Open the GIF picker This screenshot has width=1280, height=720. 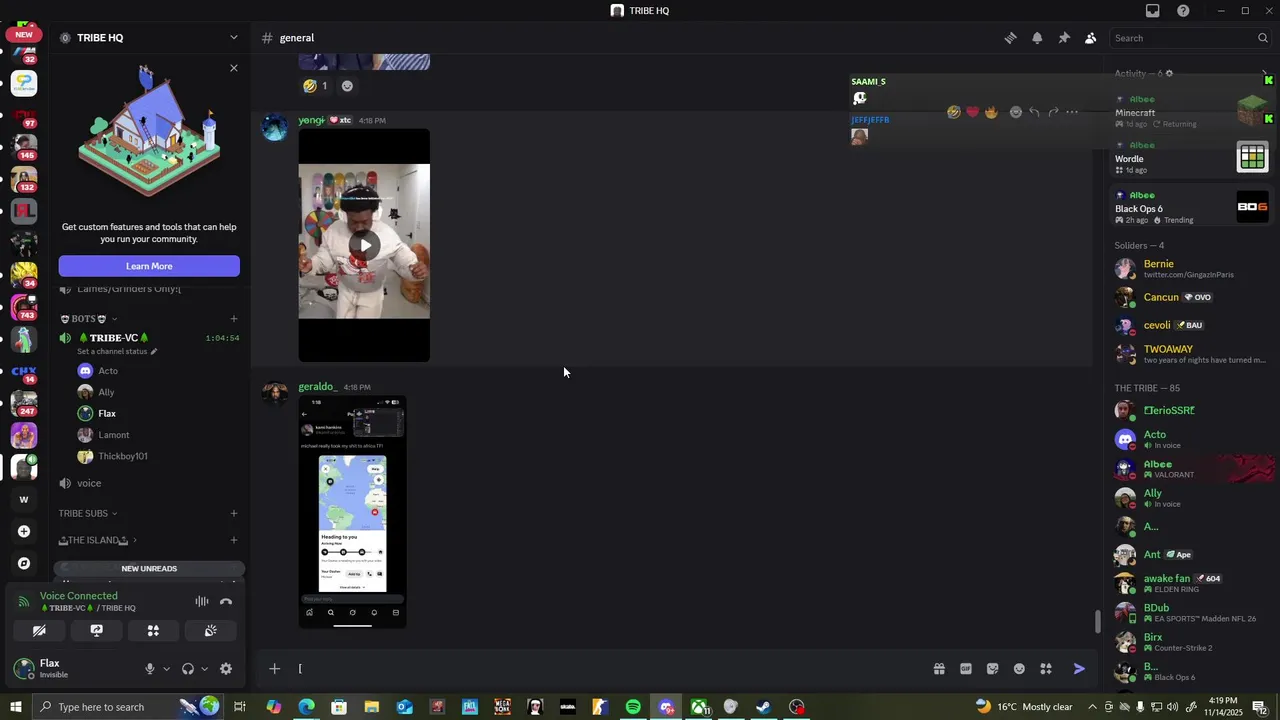point(966,669)
